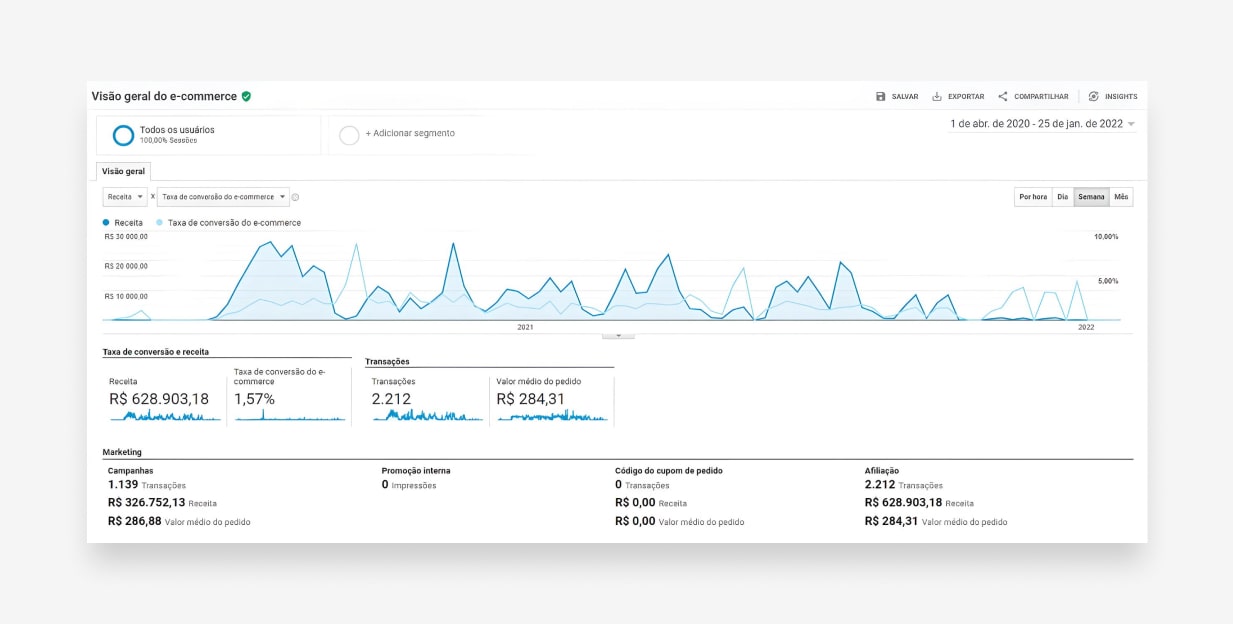Click the 100,00% Sessões segment text
This screenshot has width=1233, height=624.
(x=168, y=141)
